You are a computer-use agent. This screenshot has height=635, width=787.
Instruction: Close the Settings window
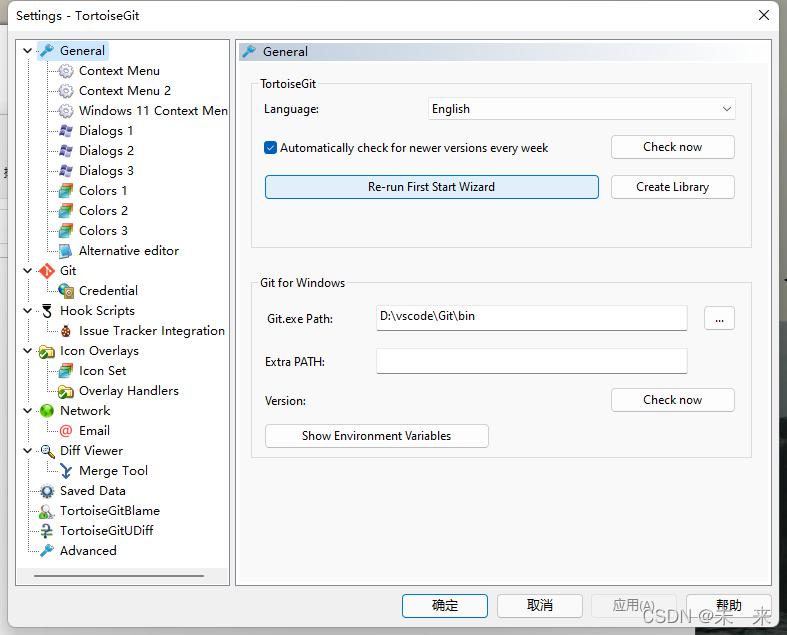coord(763,15)
